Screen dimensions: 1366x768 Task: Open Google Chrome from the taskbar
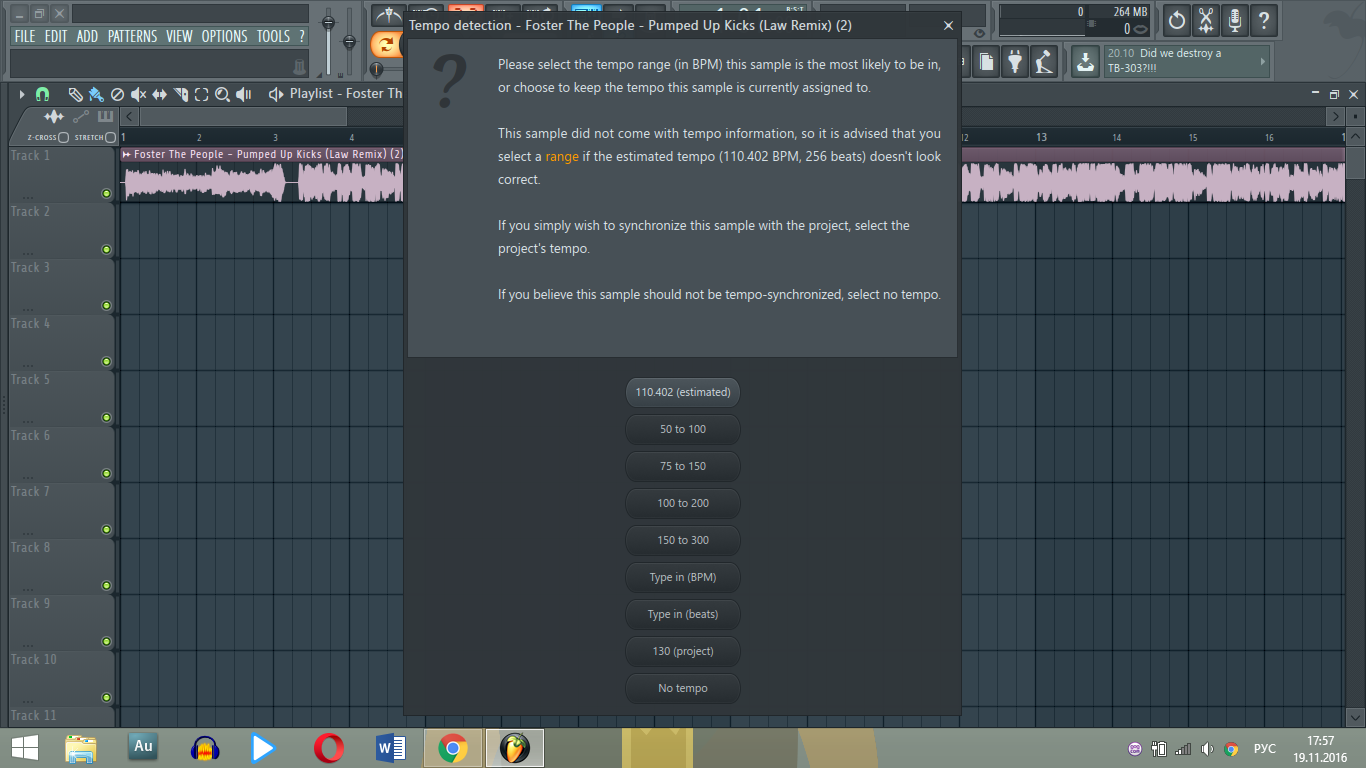pos(453,748)
